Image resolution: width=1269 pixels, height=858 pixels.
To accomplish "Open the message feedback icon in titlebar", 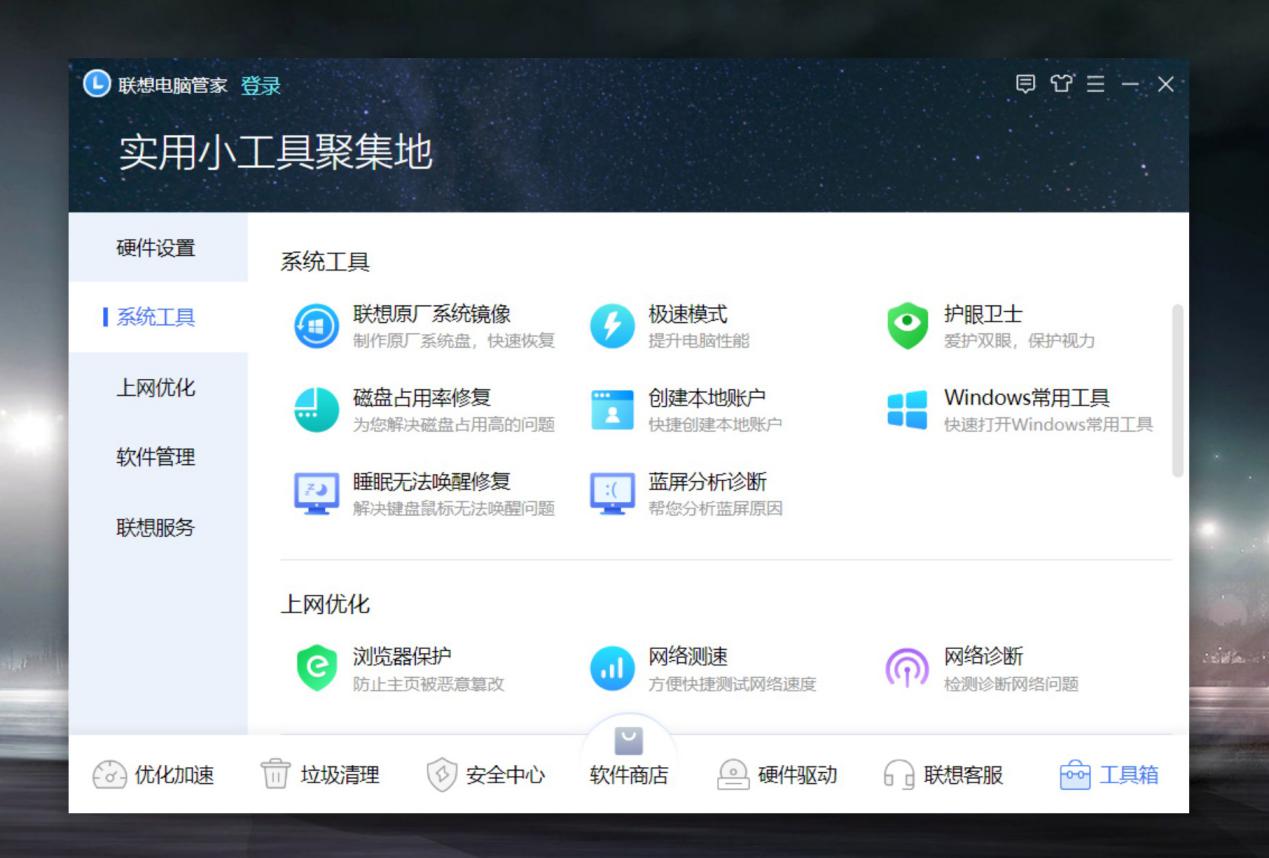I will (x=1025, y=86).
